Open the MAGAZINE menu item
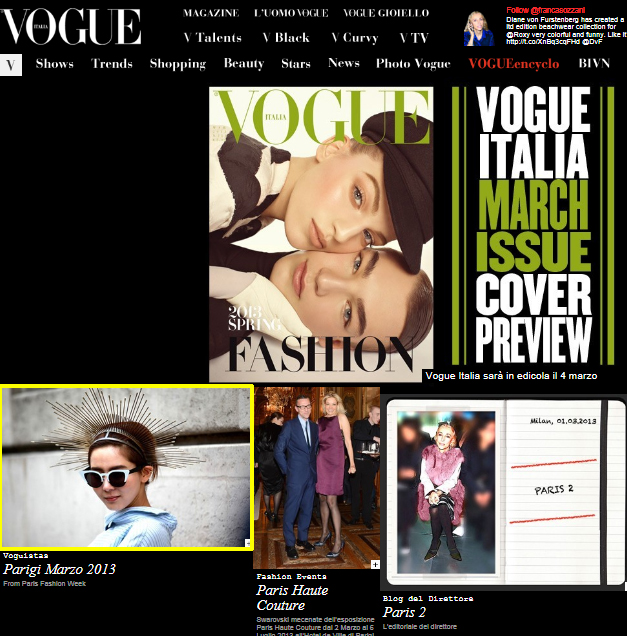 [x=211, y=13]
